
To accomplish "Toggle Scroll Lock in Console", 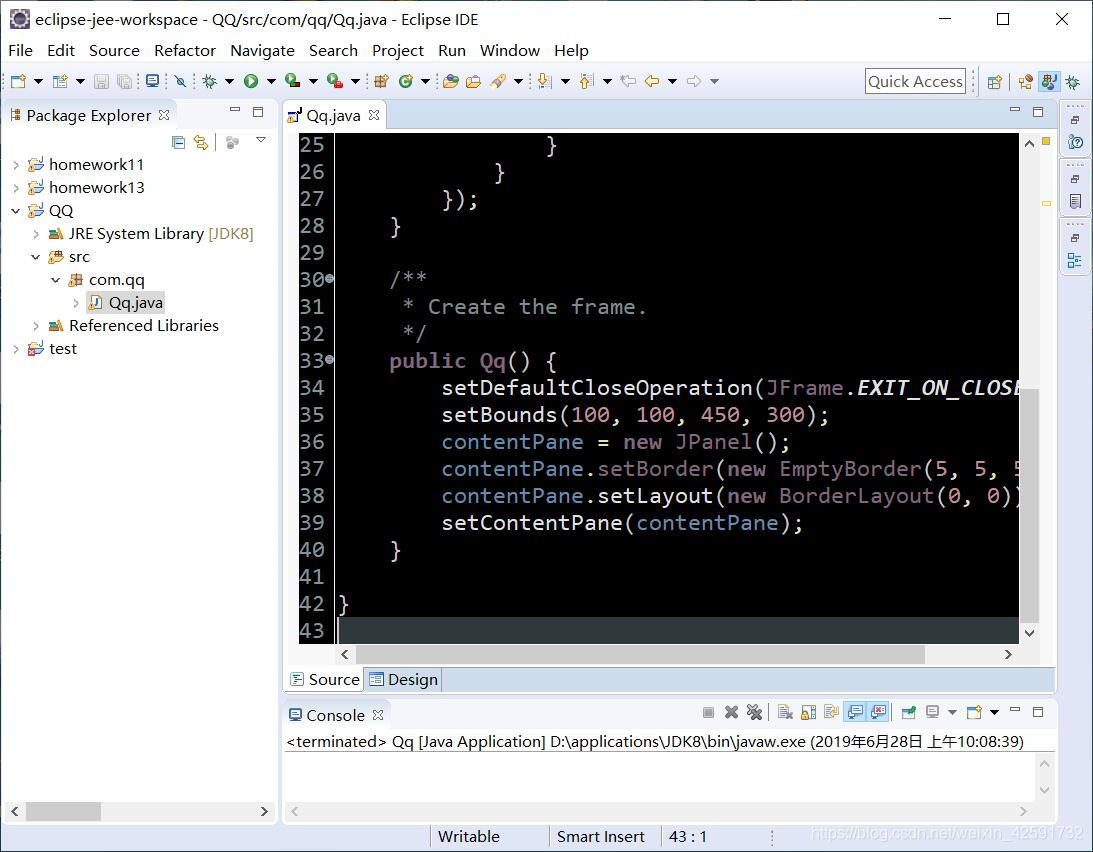I will pos(809,713).
